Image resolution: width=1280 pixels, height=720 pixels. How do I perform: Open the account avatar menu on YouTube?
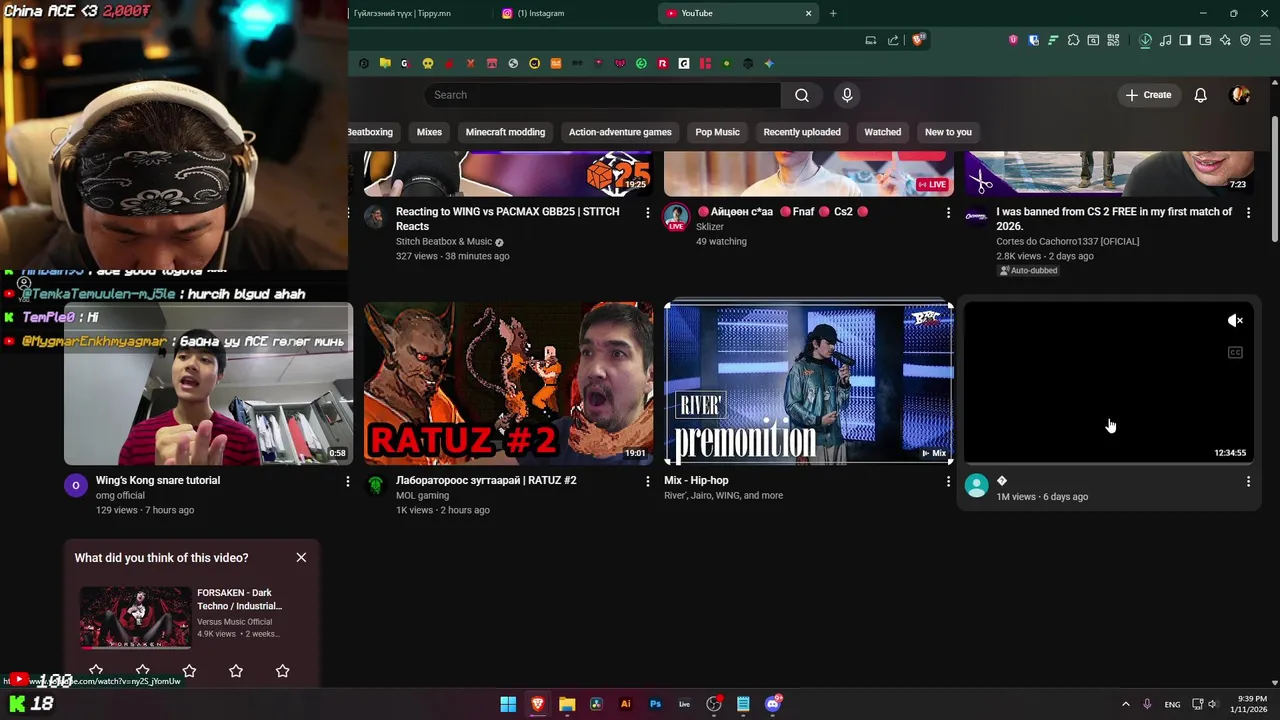tap(1240, 95)
